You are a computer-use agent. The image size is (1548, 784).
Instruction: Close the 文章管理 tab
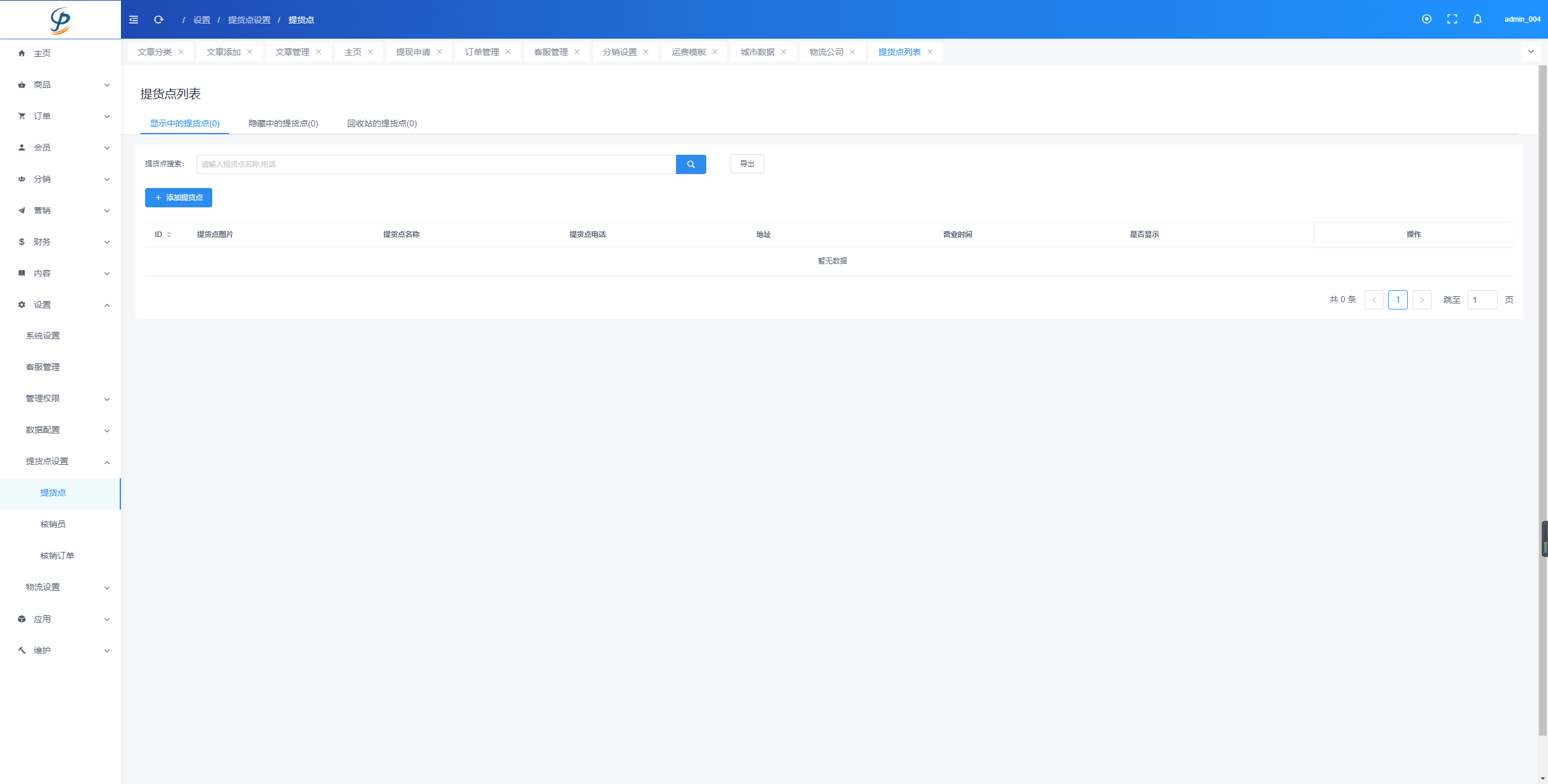[319, 52]
